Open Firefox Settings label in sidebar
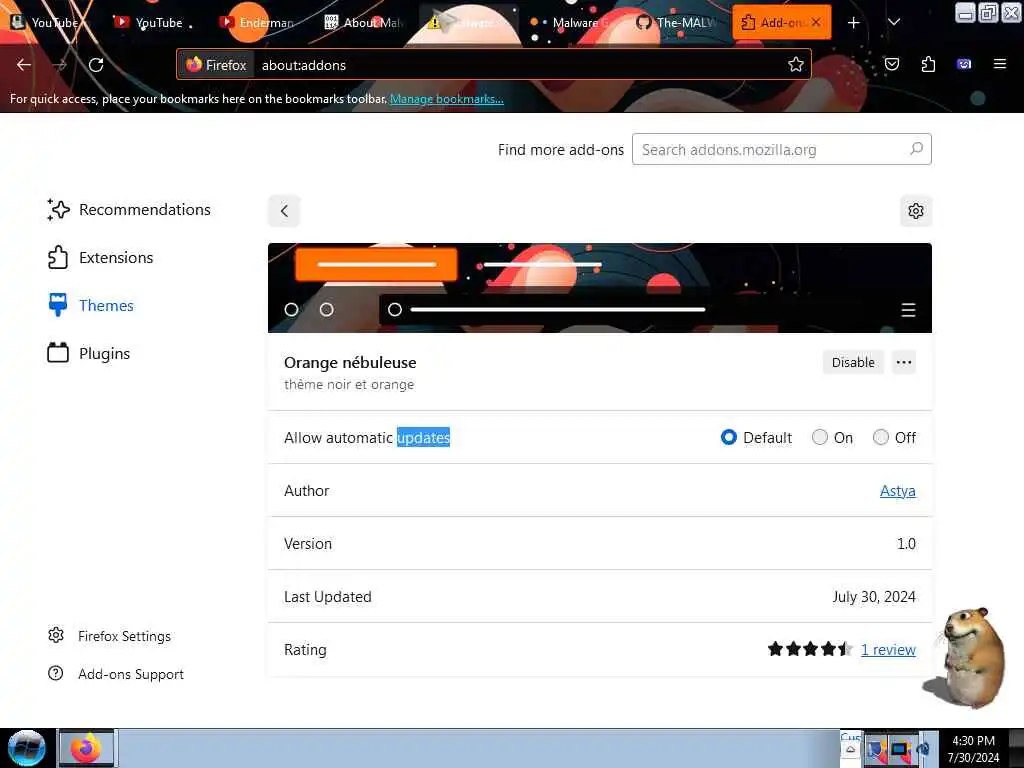Viewport: 1024px width, 768px height. click(x=124, y=636)
